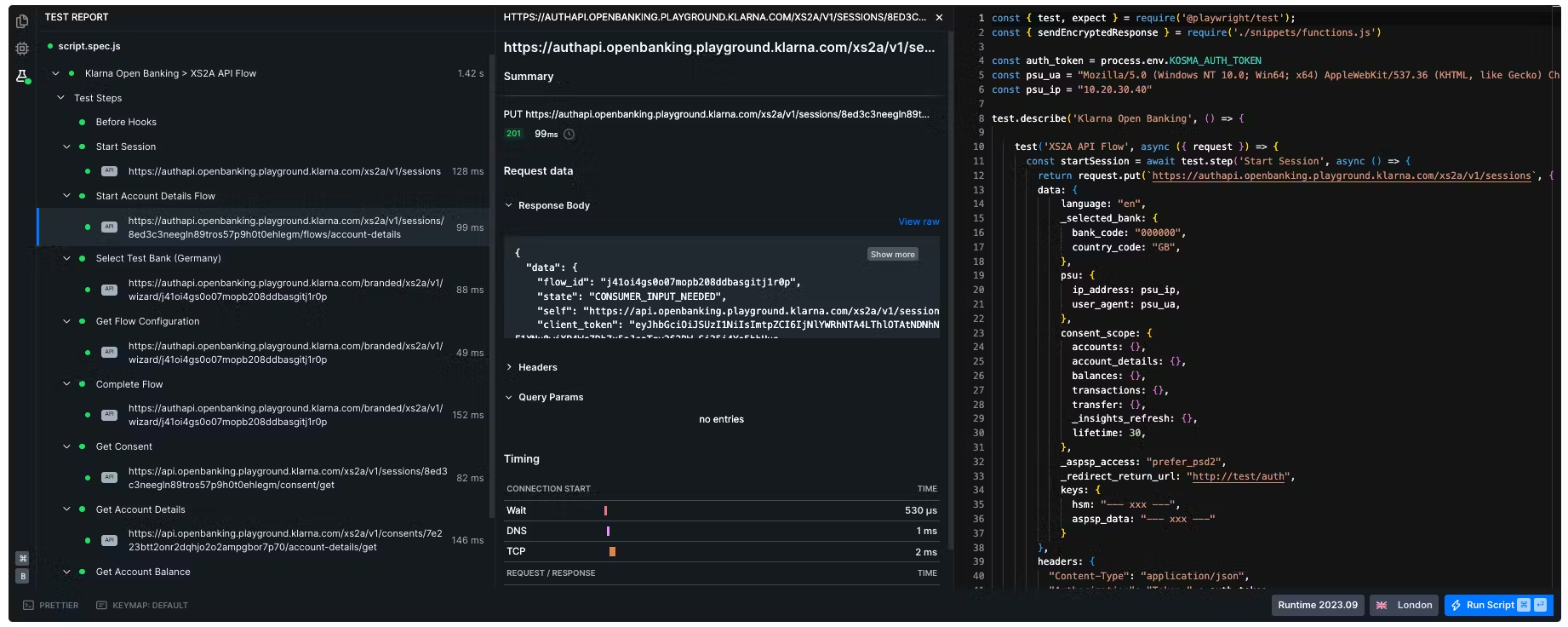1568x627 pixels.
Task: Collapse the Response Body section
Action: click(509, 205)
